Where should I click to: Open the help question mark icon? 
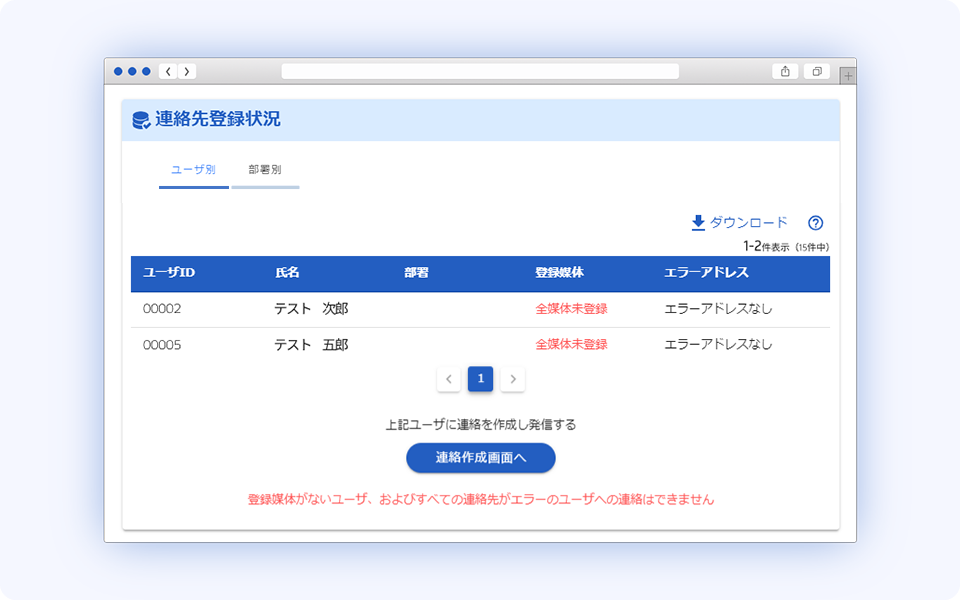pyautogui.click(x=815, y=222)
